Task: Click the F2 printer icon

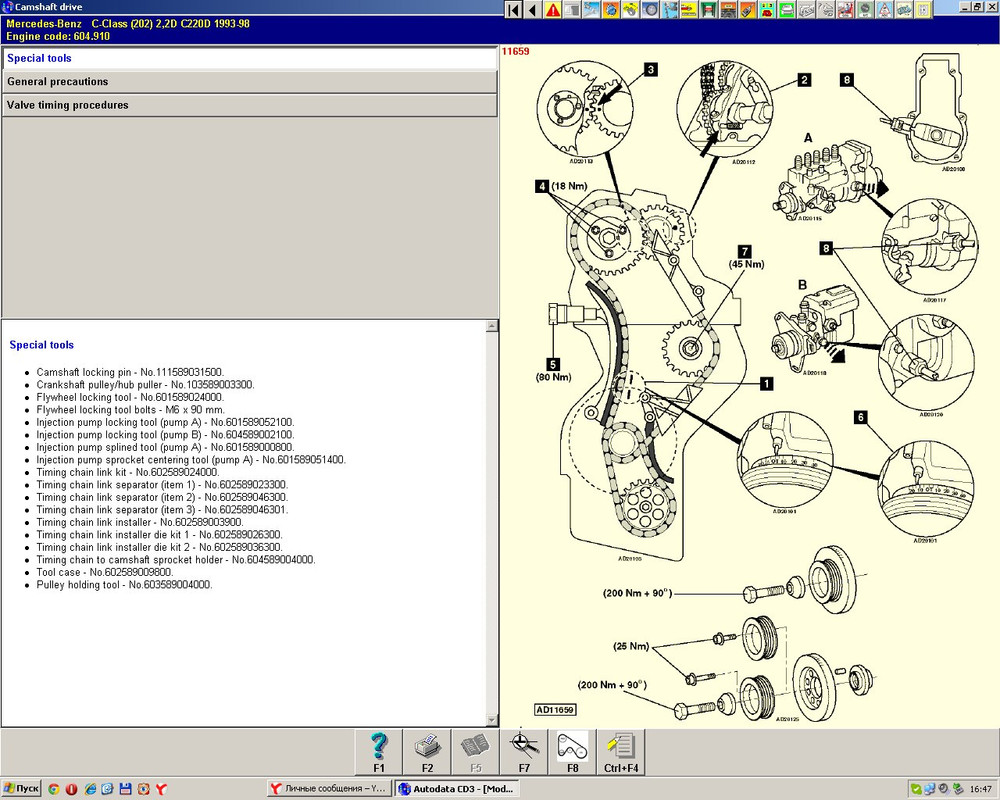Action: pyautogui.click(x=427, y=752)
